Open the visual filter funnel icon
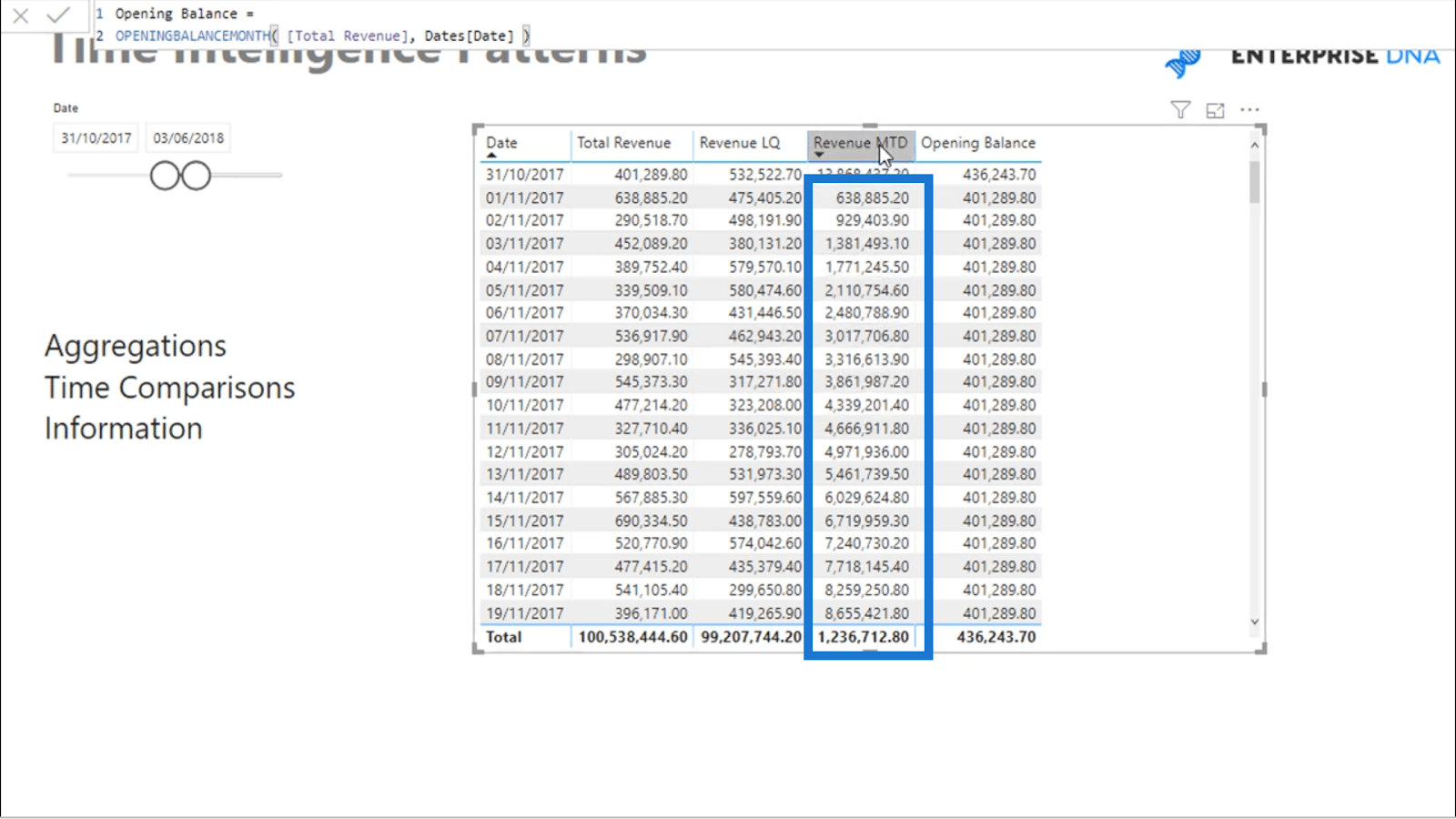1456x819 pixels. tap(1180, 110)
